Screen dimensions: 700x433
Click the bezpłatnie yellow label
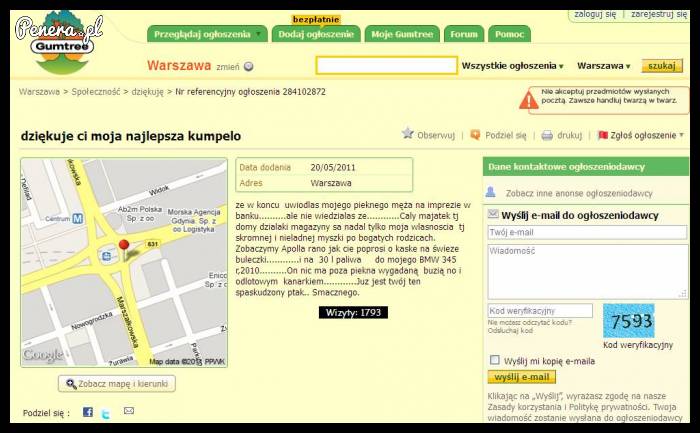[316, 19]
